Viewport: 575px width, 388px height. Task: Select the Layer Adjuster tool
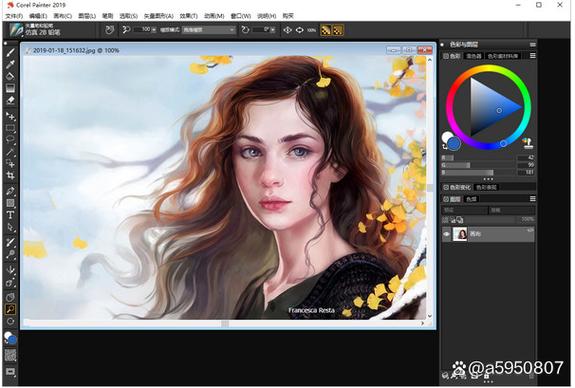tap(10, 117)
